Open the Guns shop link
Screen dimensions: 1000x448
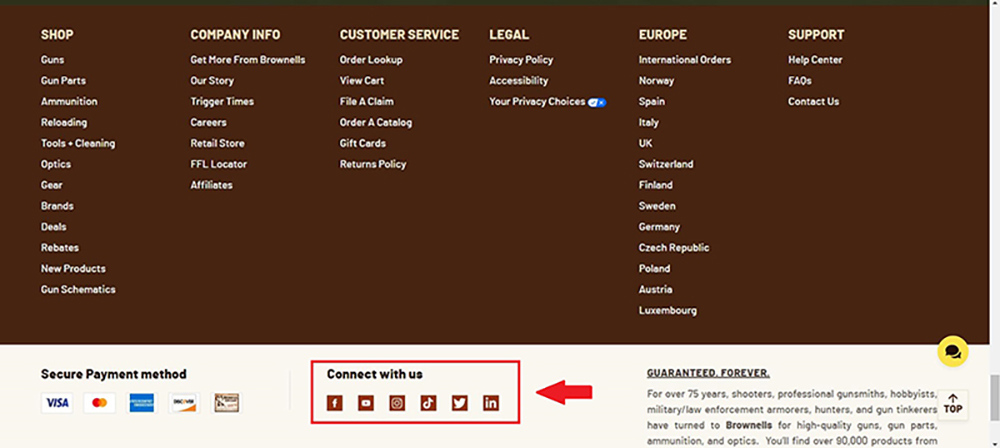[x=52, y=60]
